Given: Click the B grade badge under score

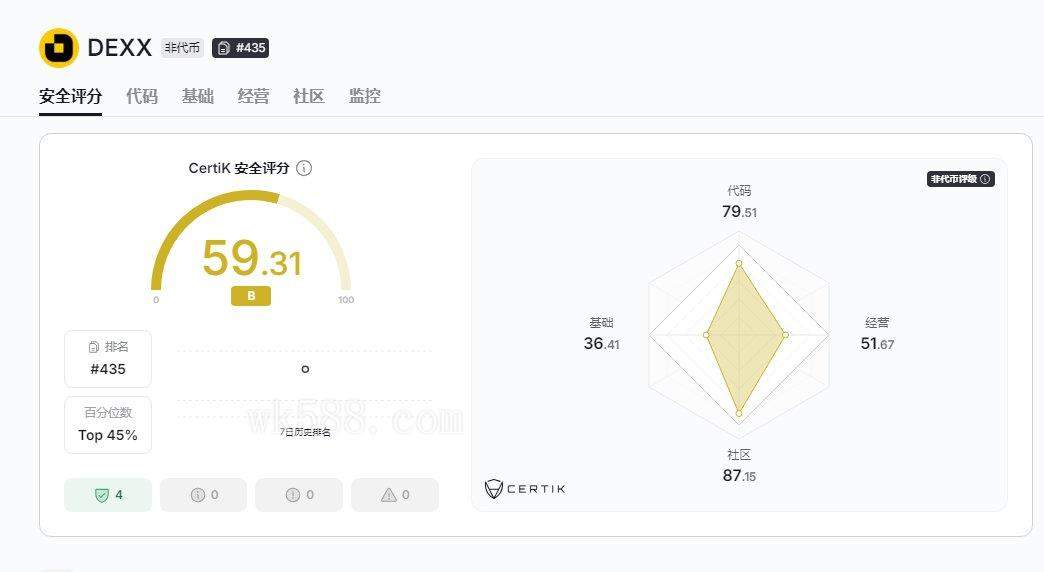Looking at the screenshot, I should click(x=251, y=296).
